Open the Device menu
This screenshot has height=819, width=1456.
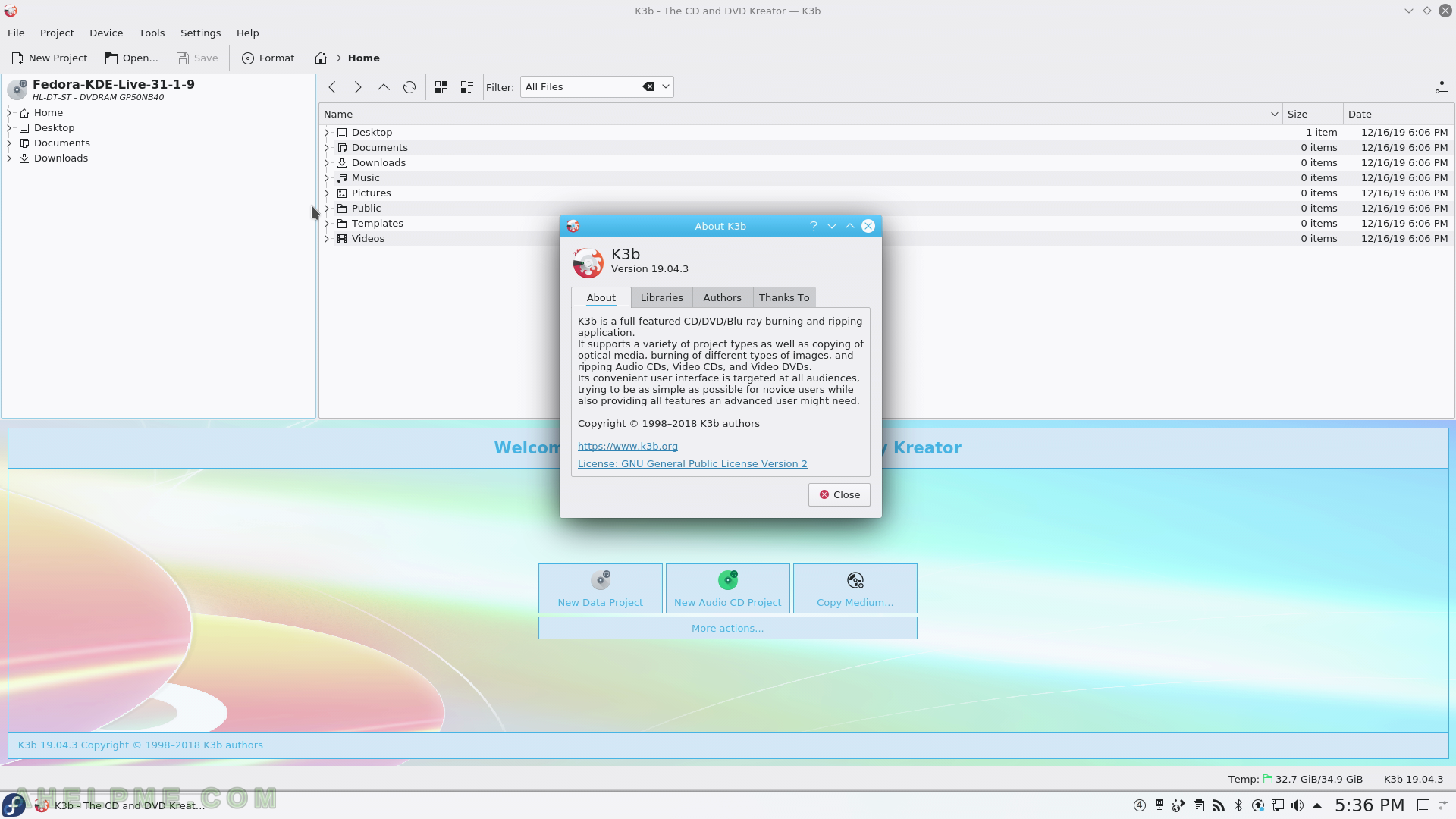click(x=106, y=33)
